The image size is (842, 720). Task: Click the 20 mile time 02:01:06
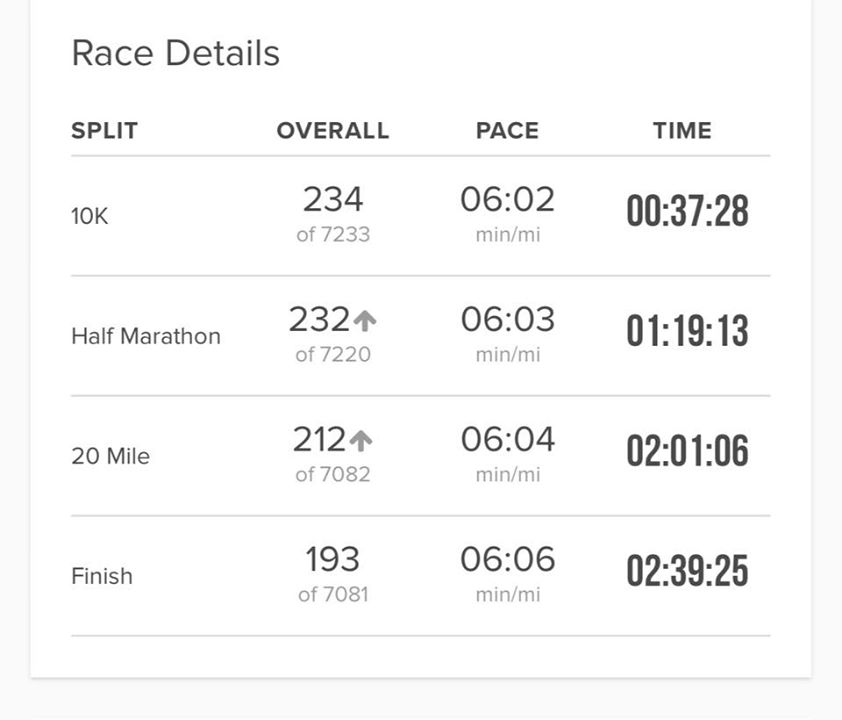click(x=687, y=450)
